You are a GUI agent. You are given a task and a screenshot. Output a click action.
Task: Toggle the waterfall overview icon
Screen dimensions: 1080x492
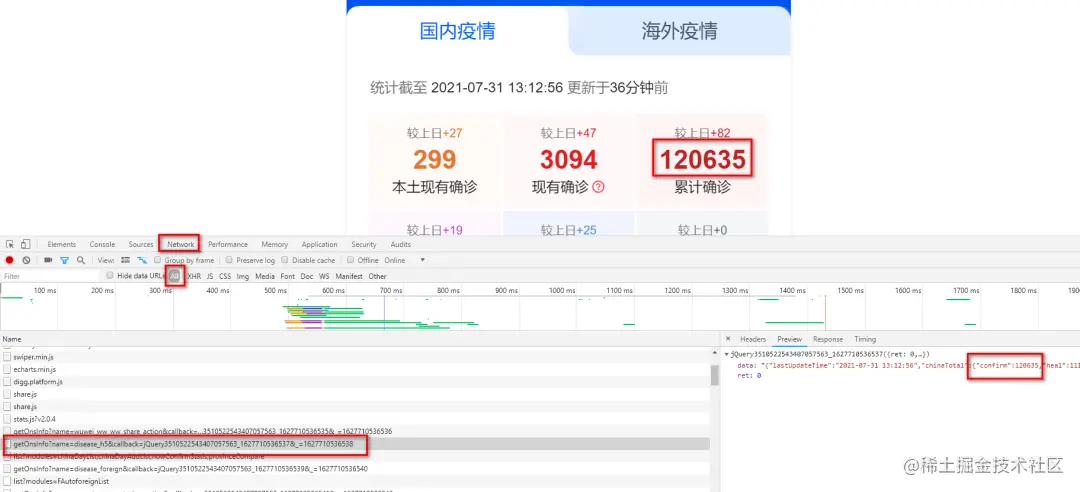[x=143, y=260]
